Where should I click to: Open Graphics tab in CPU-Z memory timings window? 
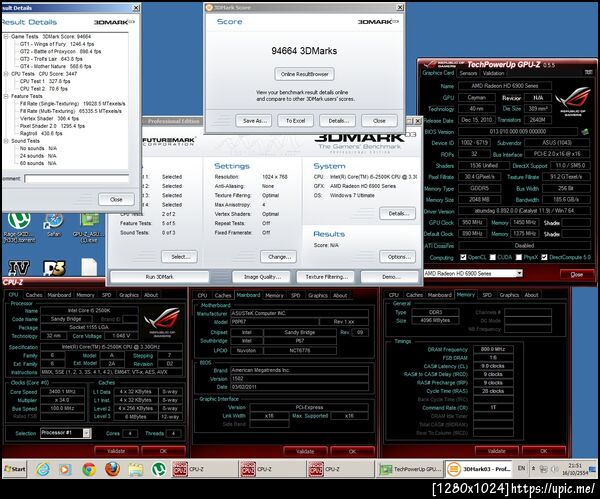click(x=509, y=295)
